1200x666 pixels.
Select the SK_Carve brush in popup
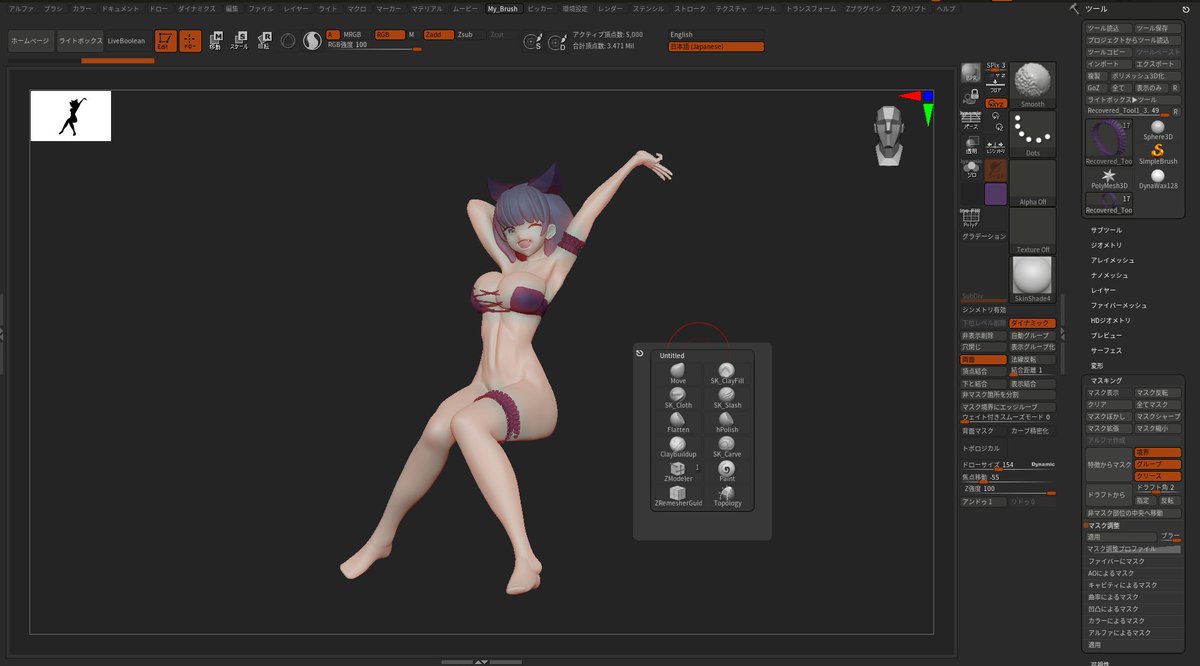(x=727, y=446)
